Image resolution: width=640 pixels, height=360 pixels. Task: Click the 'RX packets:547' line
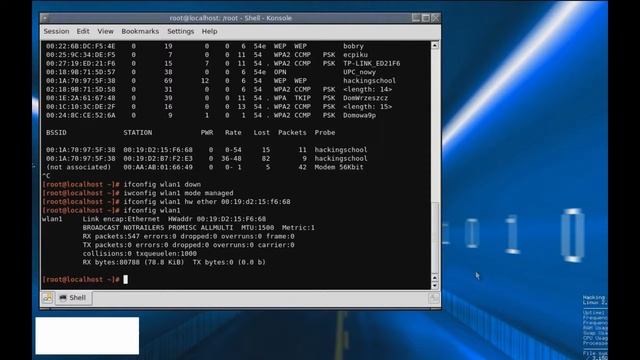tap(188, 236)
